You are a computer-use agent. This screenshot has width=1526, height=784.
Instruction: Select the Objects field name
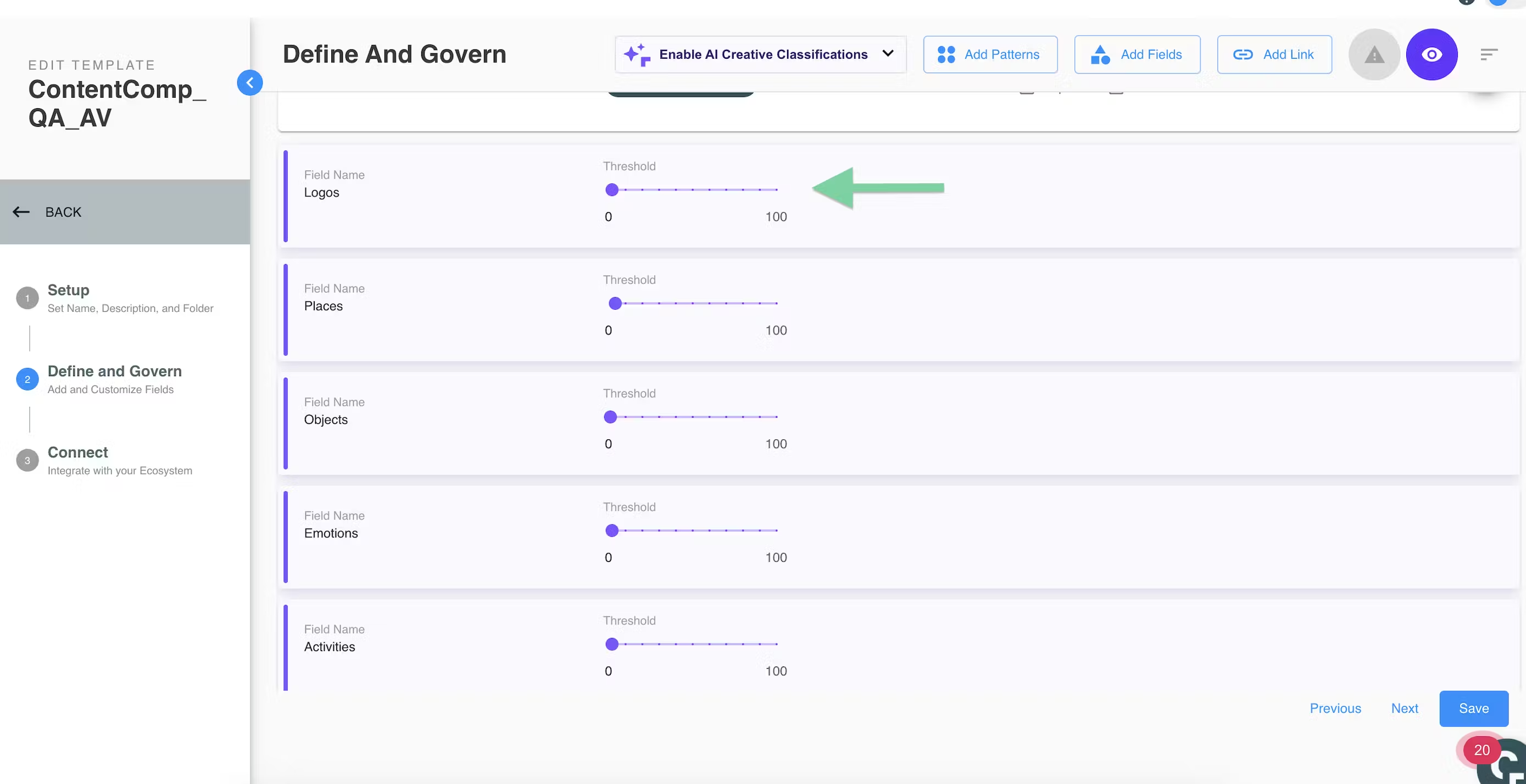point(326,420)
